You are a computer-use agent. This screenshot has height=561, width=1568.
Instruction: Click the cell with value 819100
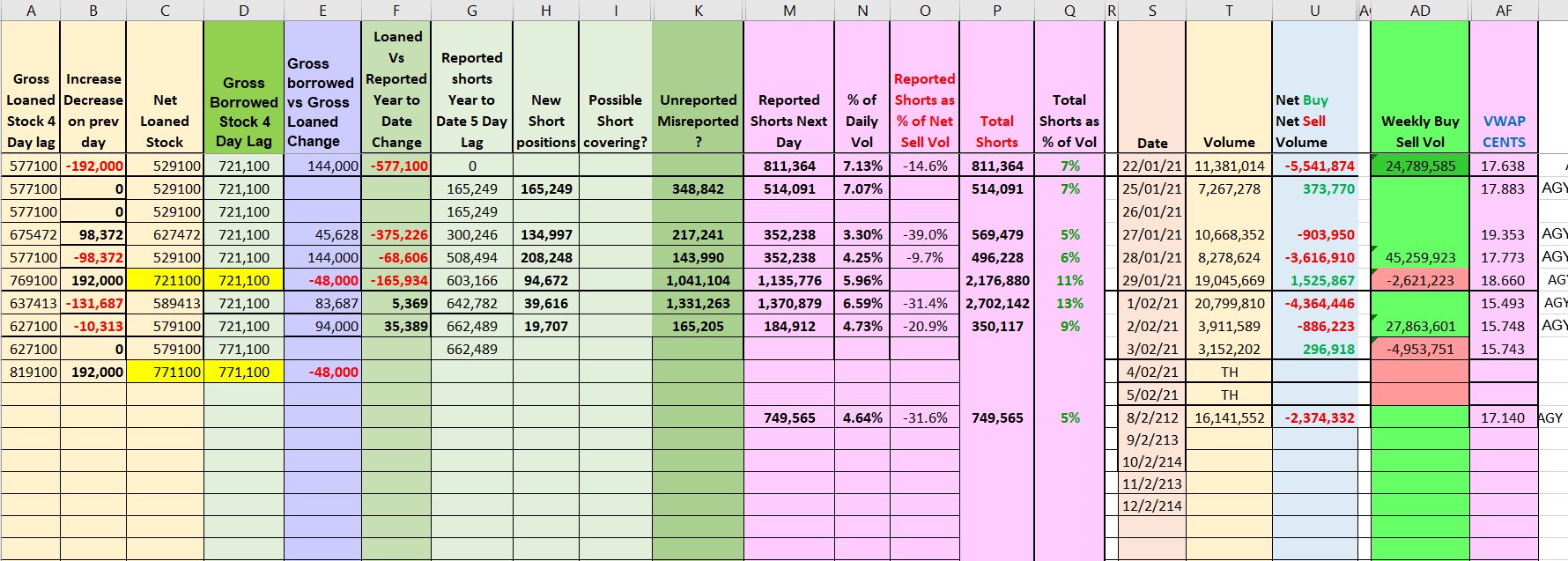[31, 372]
